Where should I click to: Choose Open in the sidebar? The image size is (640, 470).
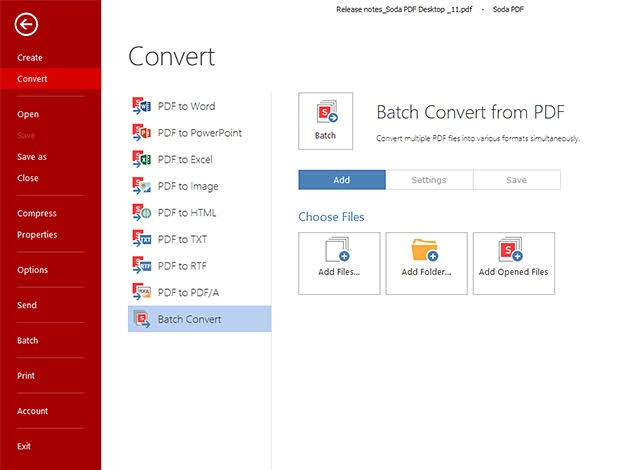pos(28,114)
